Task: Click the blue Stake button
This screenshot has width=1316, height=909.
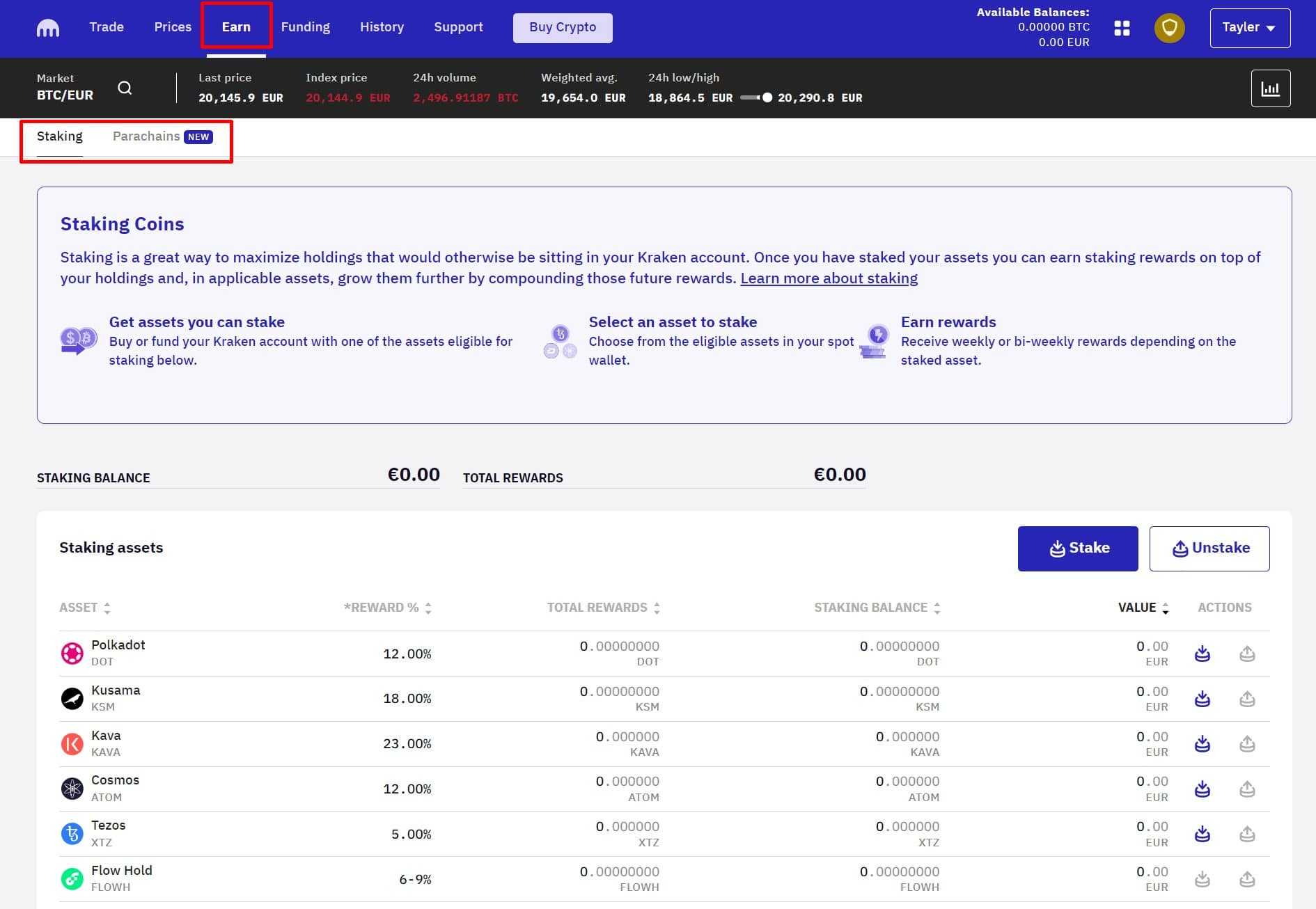Action: pyautogui.click(x=1077, y=548)
